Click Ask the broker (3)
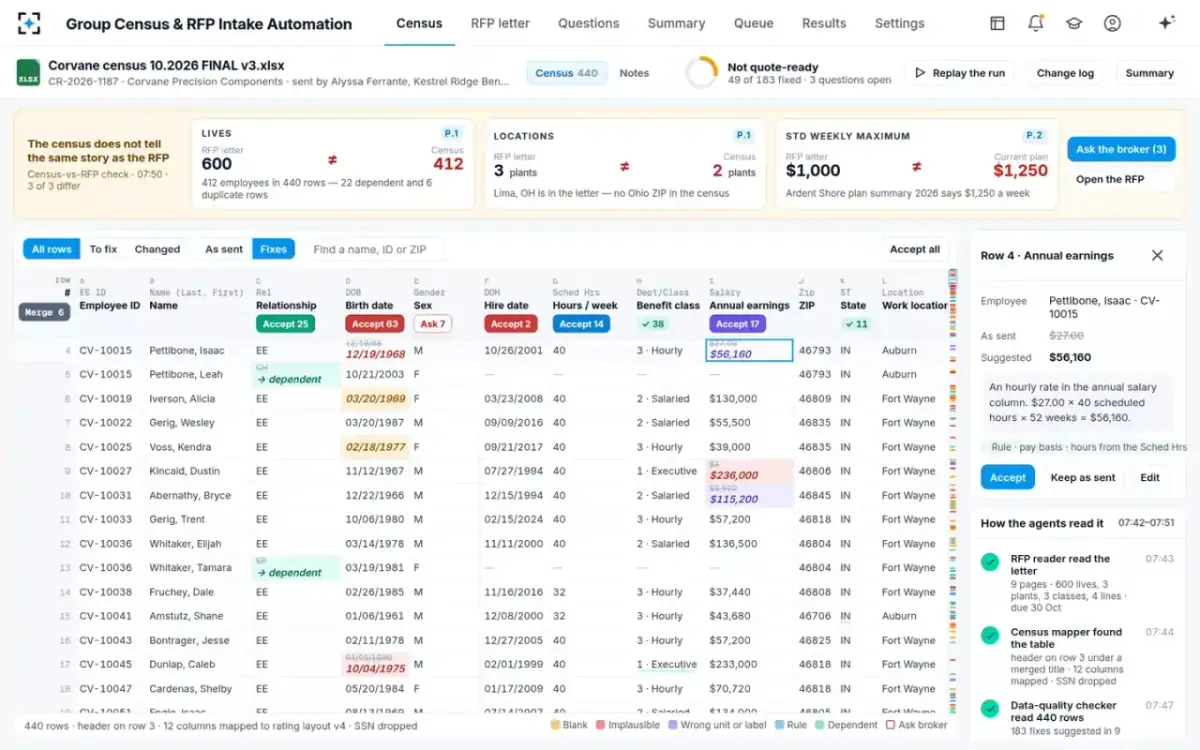The height and width of the screenshot is (750, 1200). tap(1121, 149)
